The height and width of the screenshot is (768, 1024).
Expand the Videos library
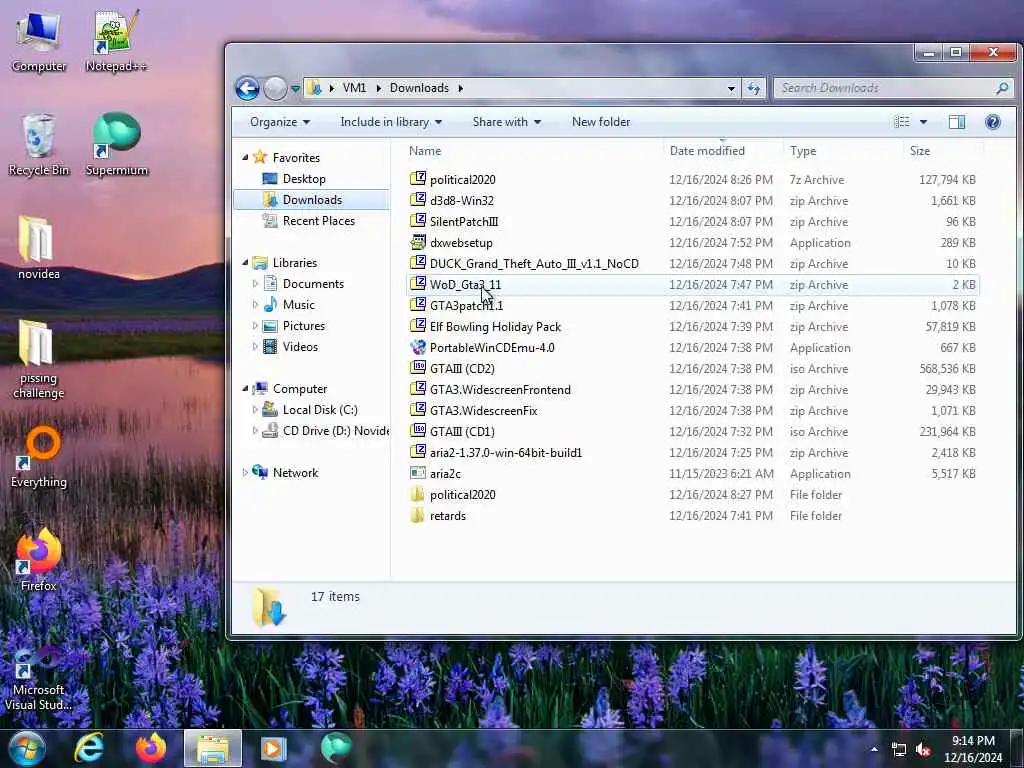tap(255, 347)
